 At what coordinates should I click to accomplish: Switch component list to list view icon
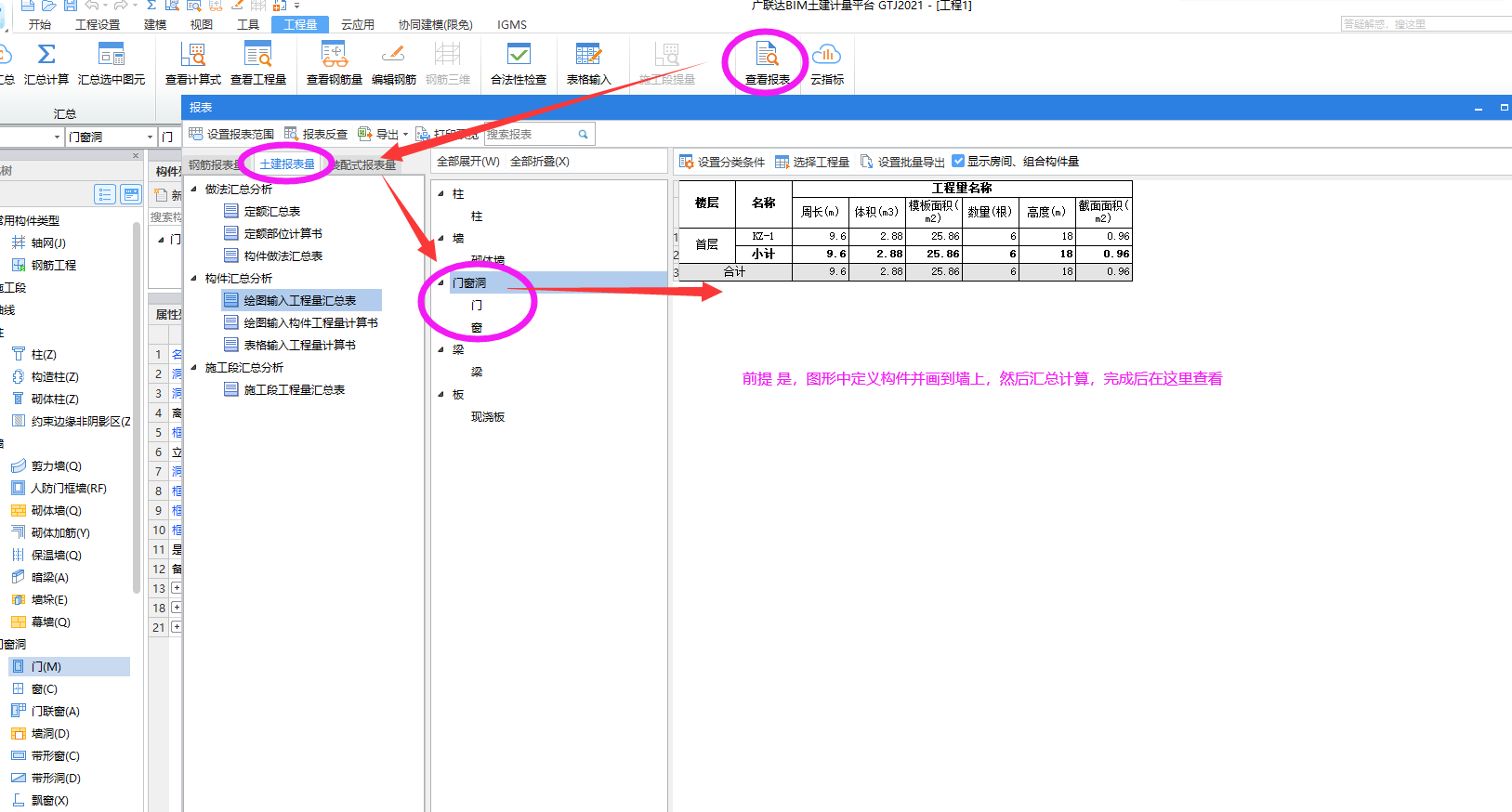pyautogui.click(x=105, y=194)
